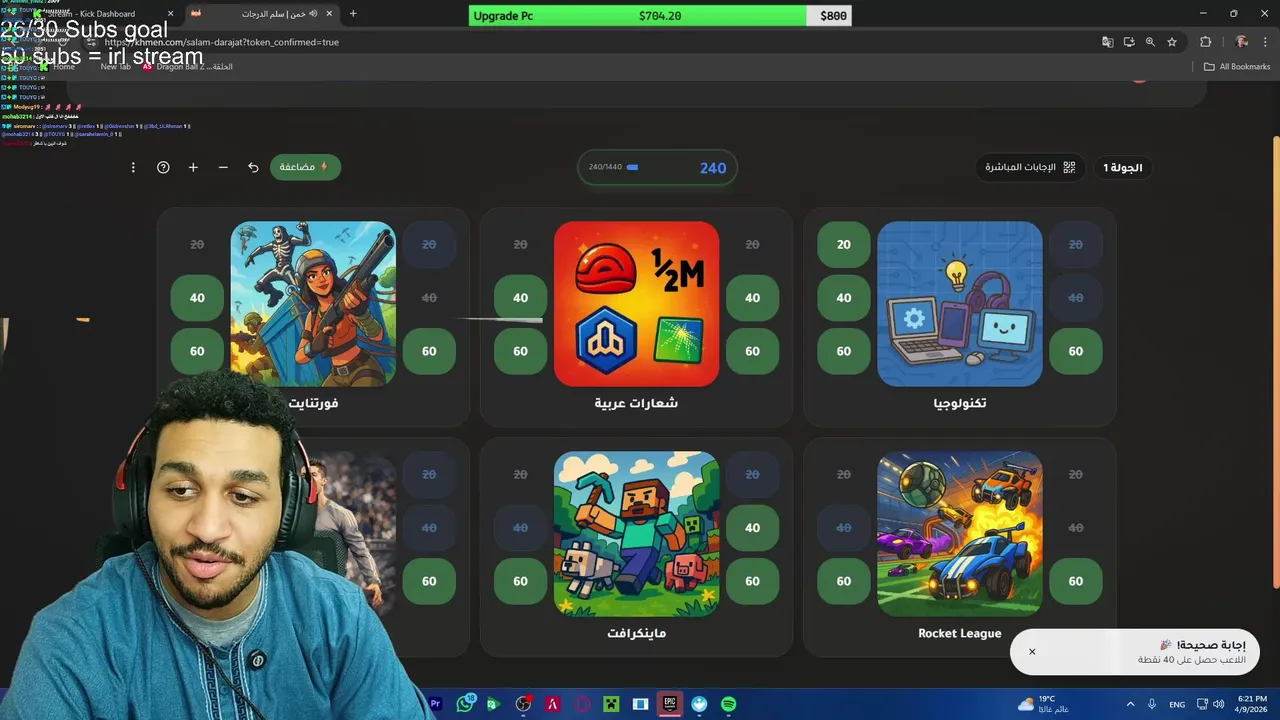Close the Kick Dashboard tab

170,14
